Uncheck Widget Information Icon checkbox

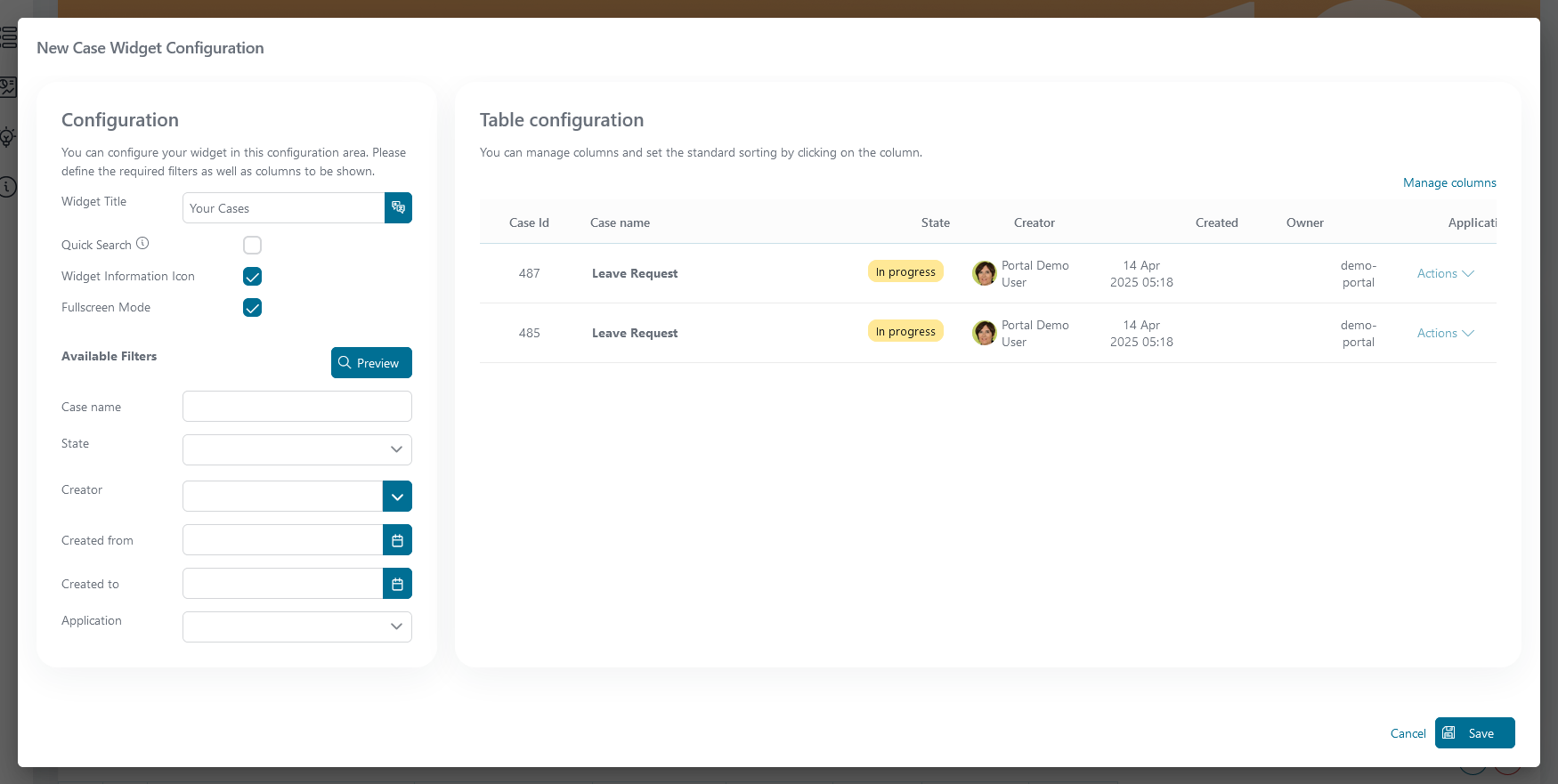tap(252, 276)
